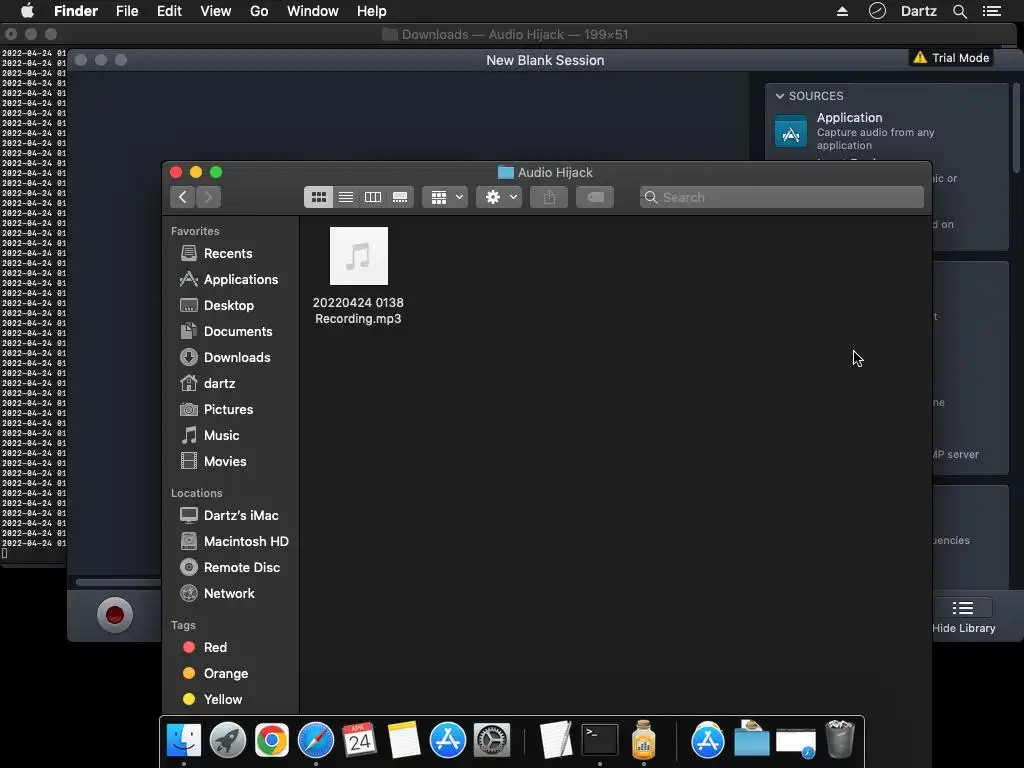Open Terminal from the Dock
This screenshot has width=1024, height=768.
click(x=600, y=740)
